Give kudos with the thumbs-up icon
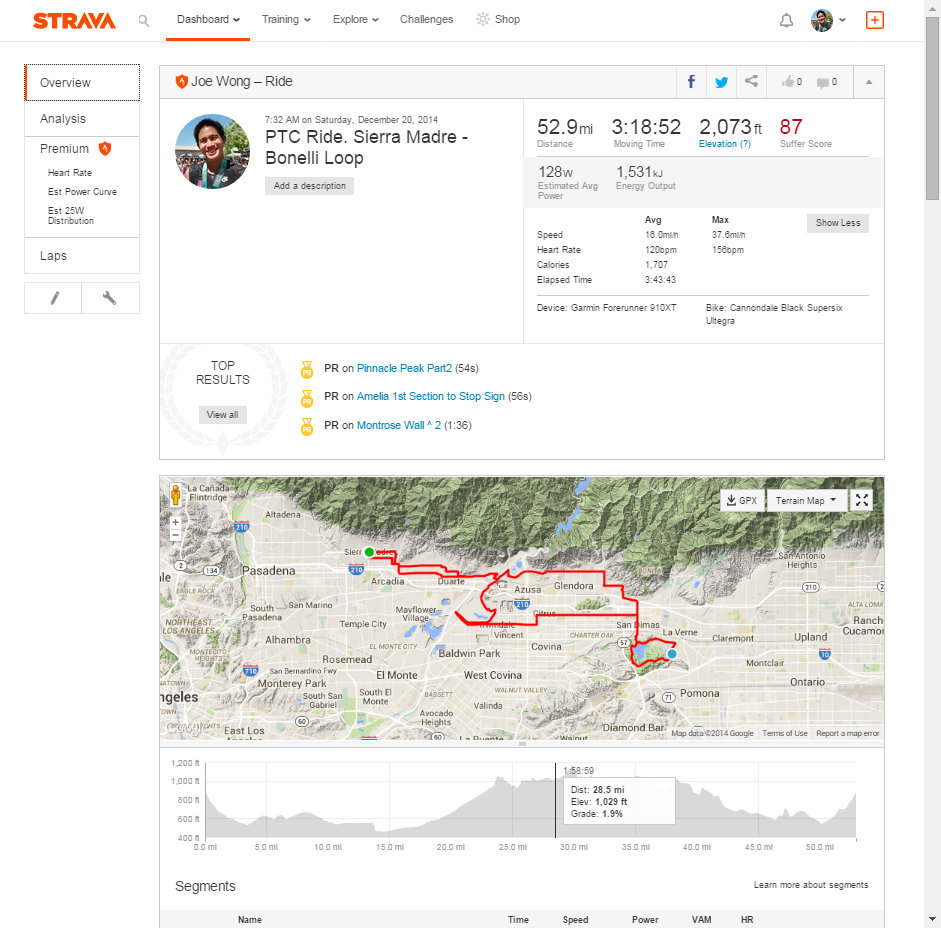This screenshot has height=928, width=941. pos(792,82)
